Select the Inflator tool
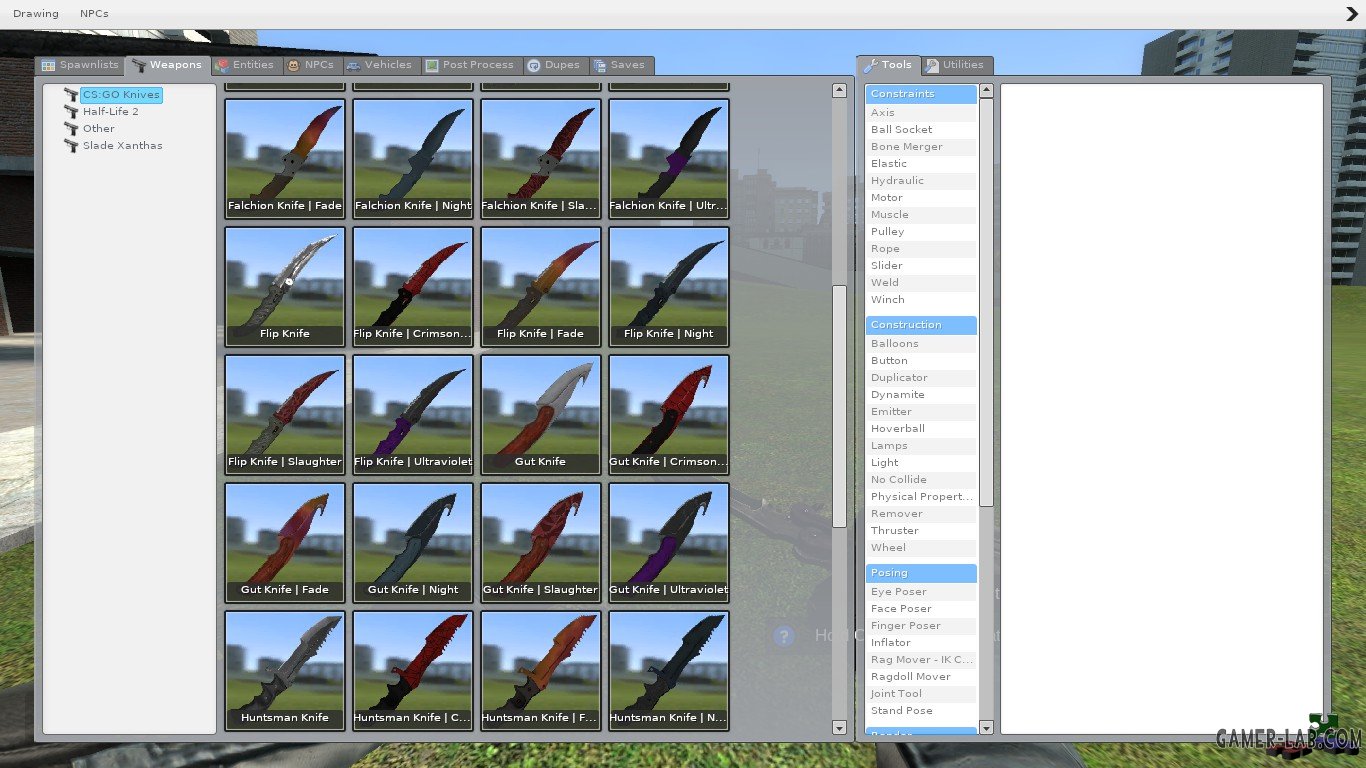Screen dimensions: 1366x768 (x=921, y=643)
